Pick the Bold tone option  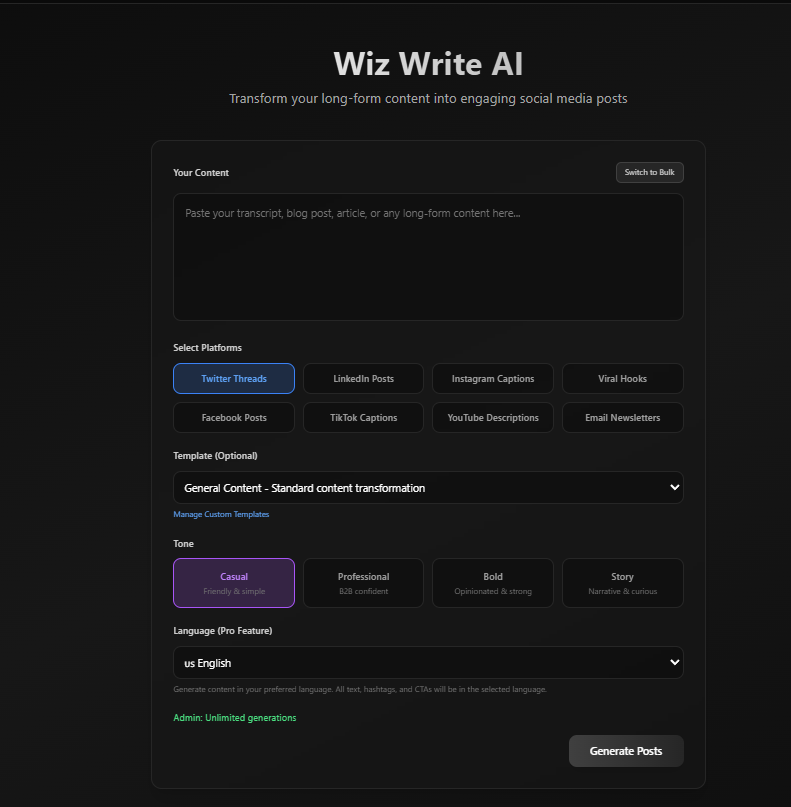tap(493, 583)
